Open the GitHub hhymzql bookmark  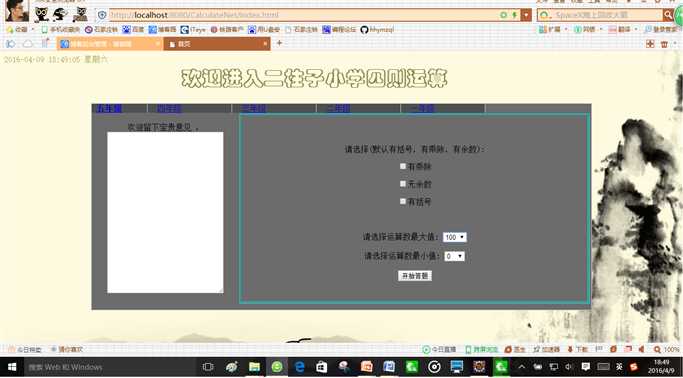[x=377, y=30]
